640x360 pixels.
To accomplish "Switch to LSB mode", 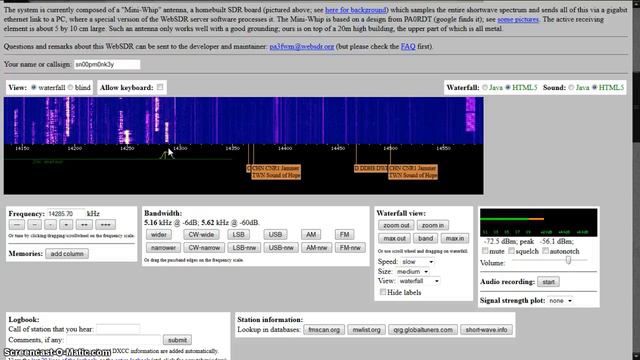I will tap(238, 234).
